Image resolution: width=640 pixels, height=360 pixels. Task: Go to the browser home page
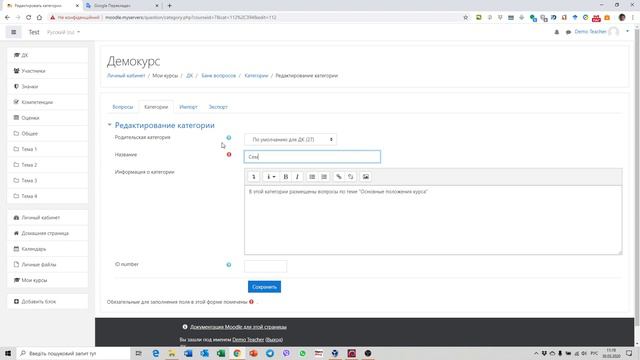coord(39,18)
